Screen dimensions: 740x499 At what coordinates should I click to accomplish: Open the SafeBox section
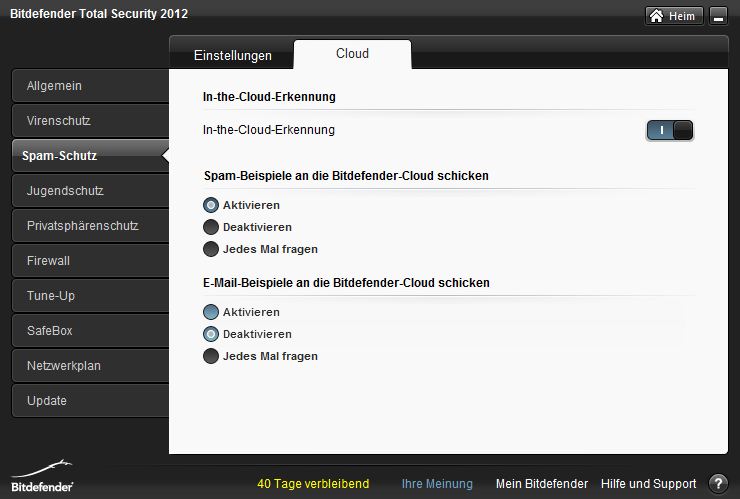91,330
